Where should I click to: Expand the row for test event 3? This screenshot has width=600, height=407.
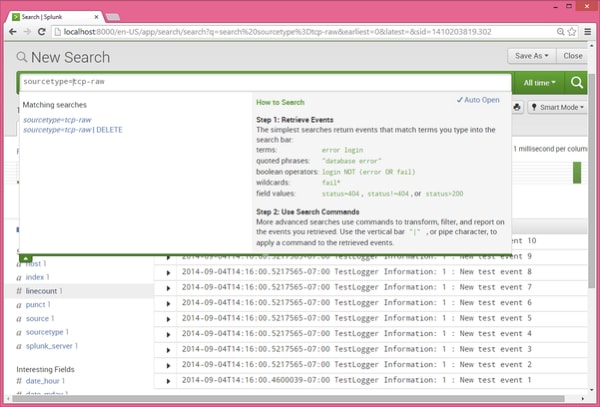click(x=168, y=350)
